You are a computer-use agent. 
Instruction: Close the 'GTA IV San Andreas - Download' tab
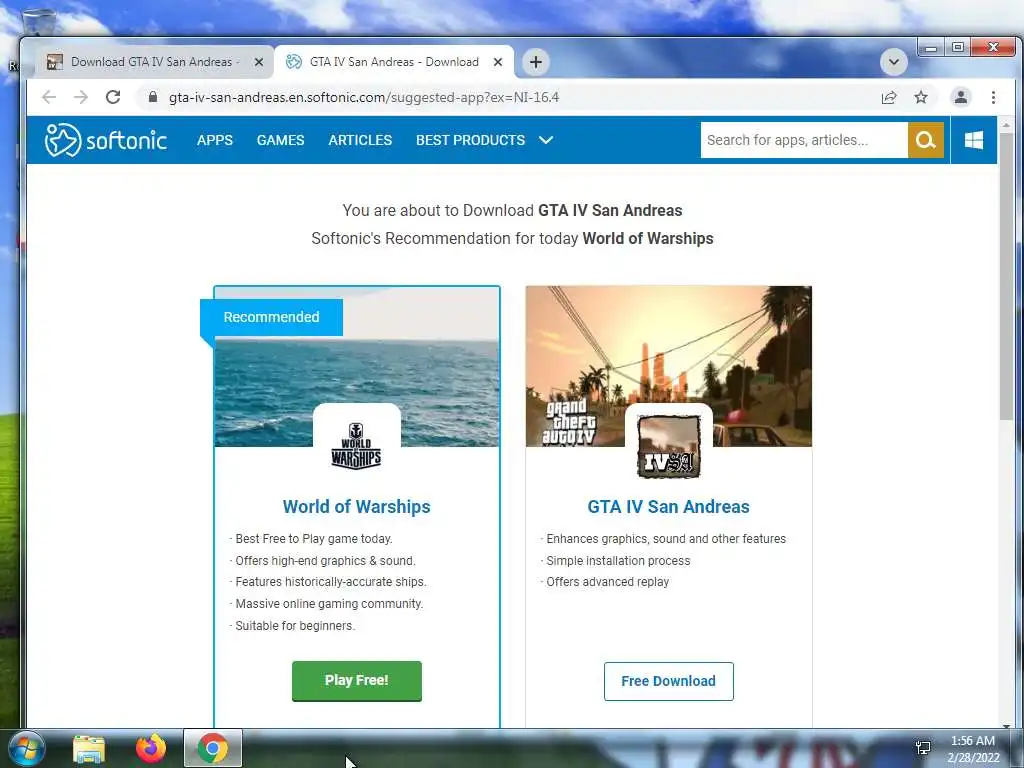(498, 62)
